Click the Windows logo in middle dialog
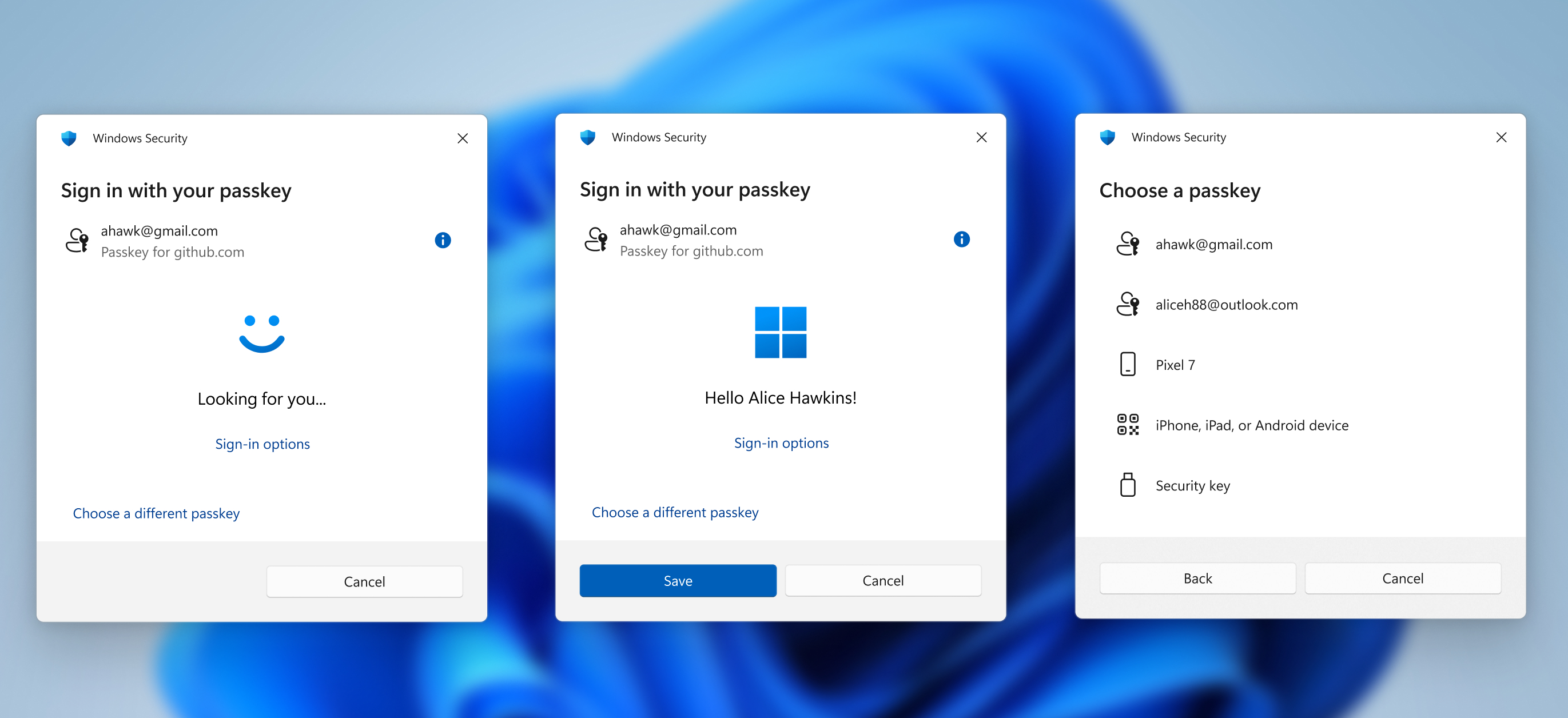The image size is (1568, 718). click(x=781, y=332)
